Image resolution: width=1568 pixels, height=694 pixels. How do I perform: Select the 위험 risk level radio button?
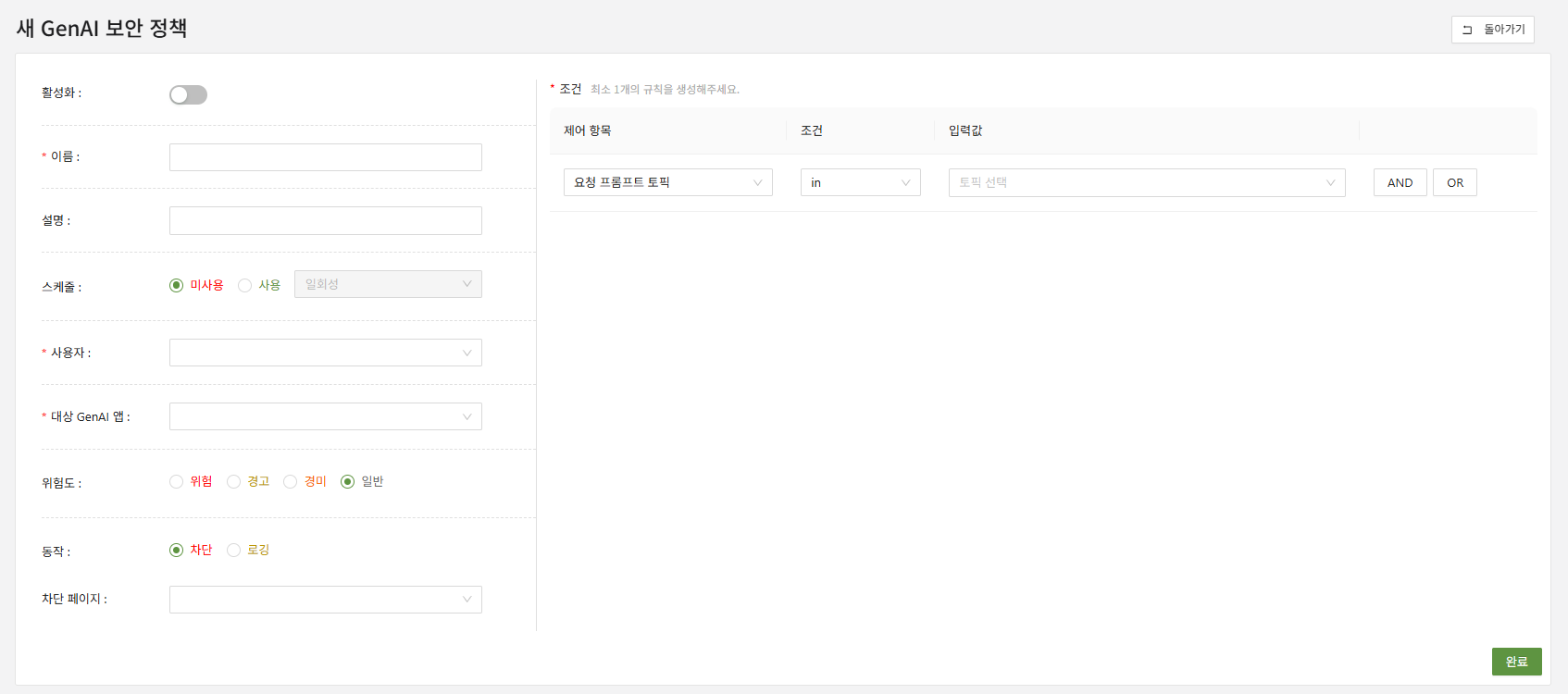click(177, 481)
